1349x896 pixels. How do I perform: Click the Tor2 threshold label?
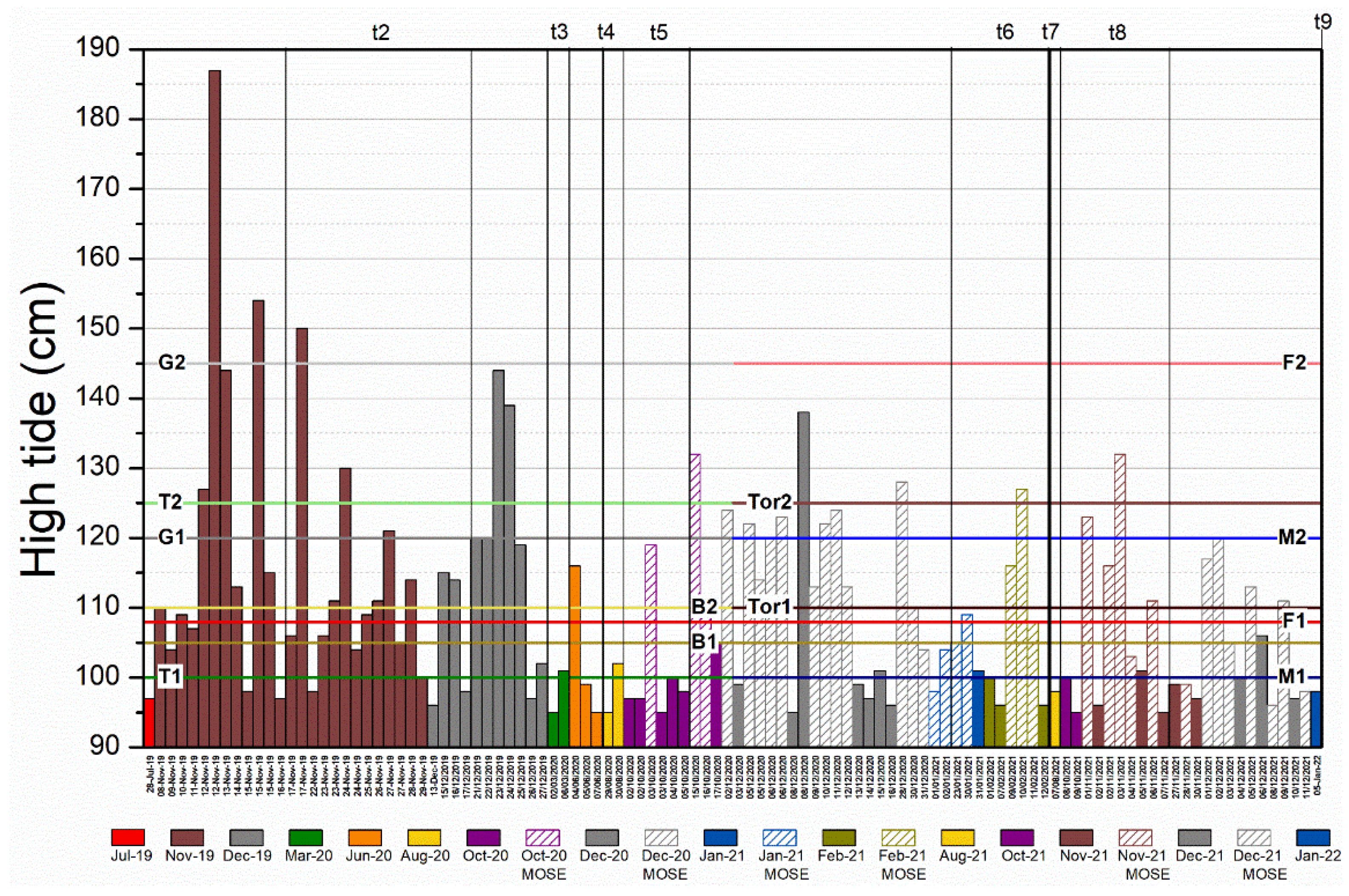coord(770,502)
